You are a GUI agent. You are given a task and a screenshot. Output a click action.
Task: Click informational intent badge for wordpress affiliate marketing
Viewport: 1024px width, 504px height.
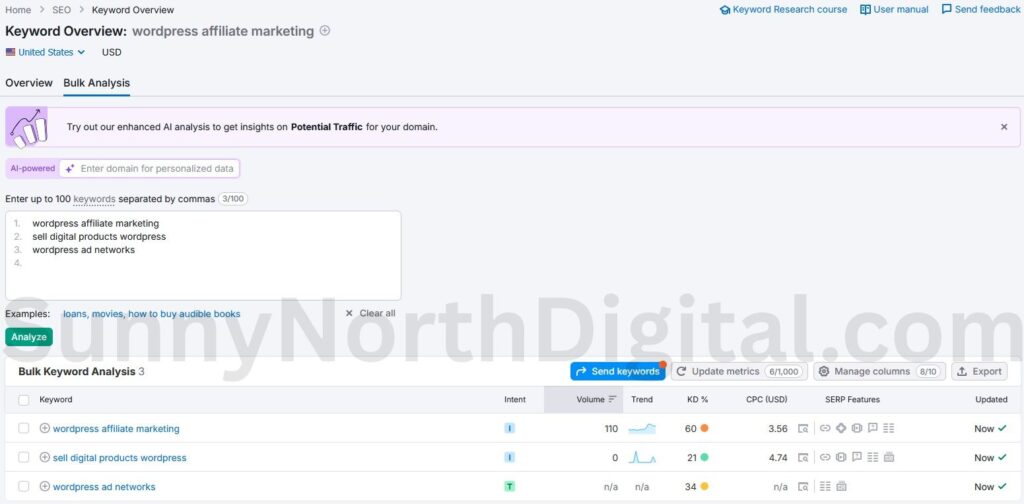click(x=509, y=429)
